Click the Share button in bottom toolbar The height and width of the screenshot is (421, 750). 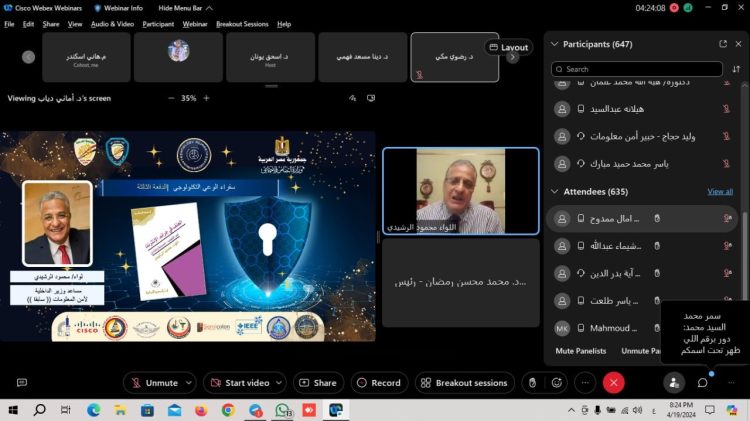(318, 383)
